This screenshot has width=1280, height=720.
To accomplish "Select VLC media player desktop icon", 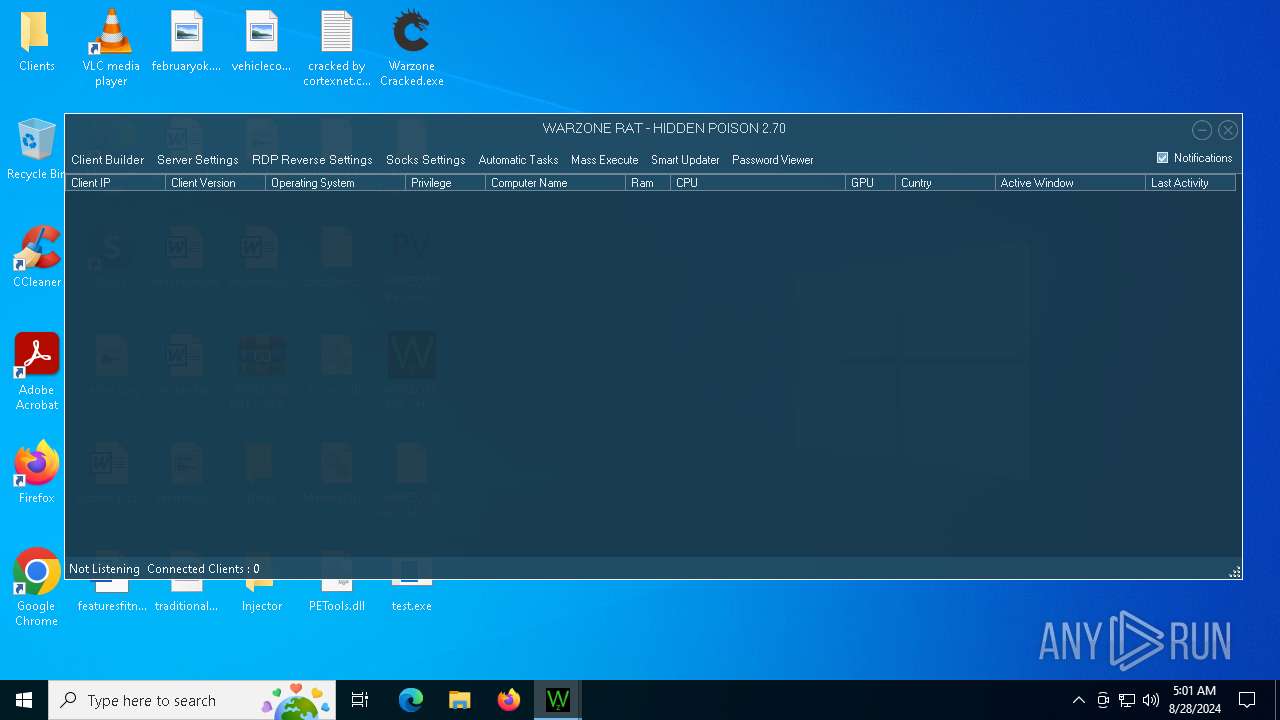I will pyautogui.click(x=111, y=47).
